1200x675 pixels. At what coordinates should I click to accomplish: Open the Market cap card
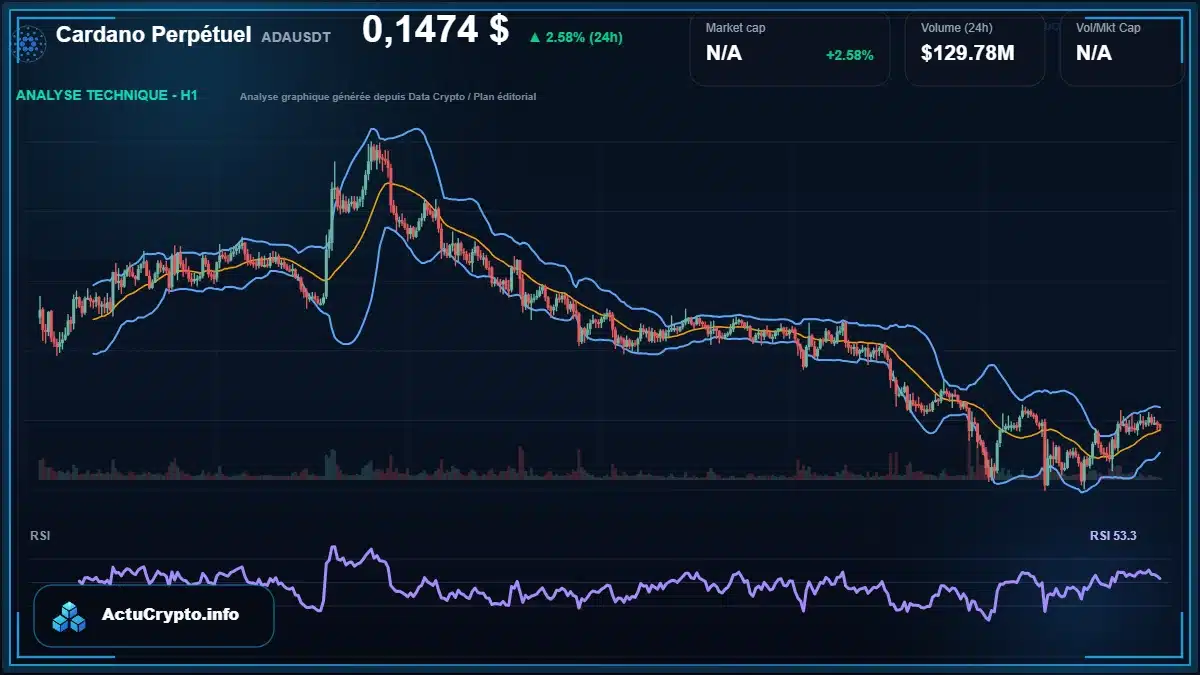click(x=789, y=47)
